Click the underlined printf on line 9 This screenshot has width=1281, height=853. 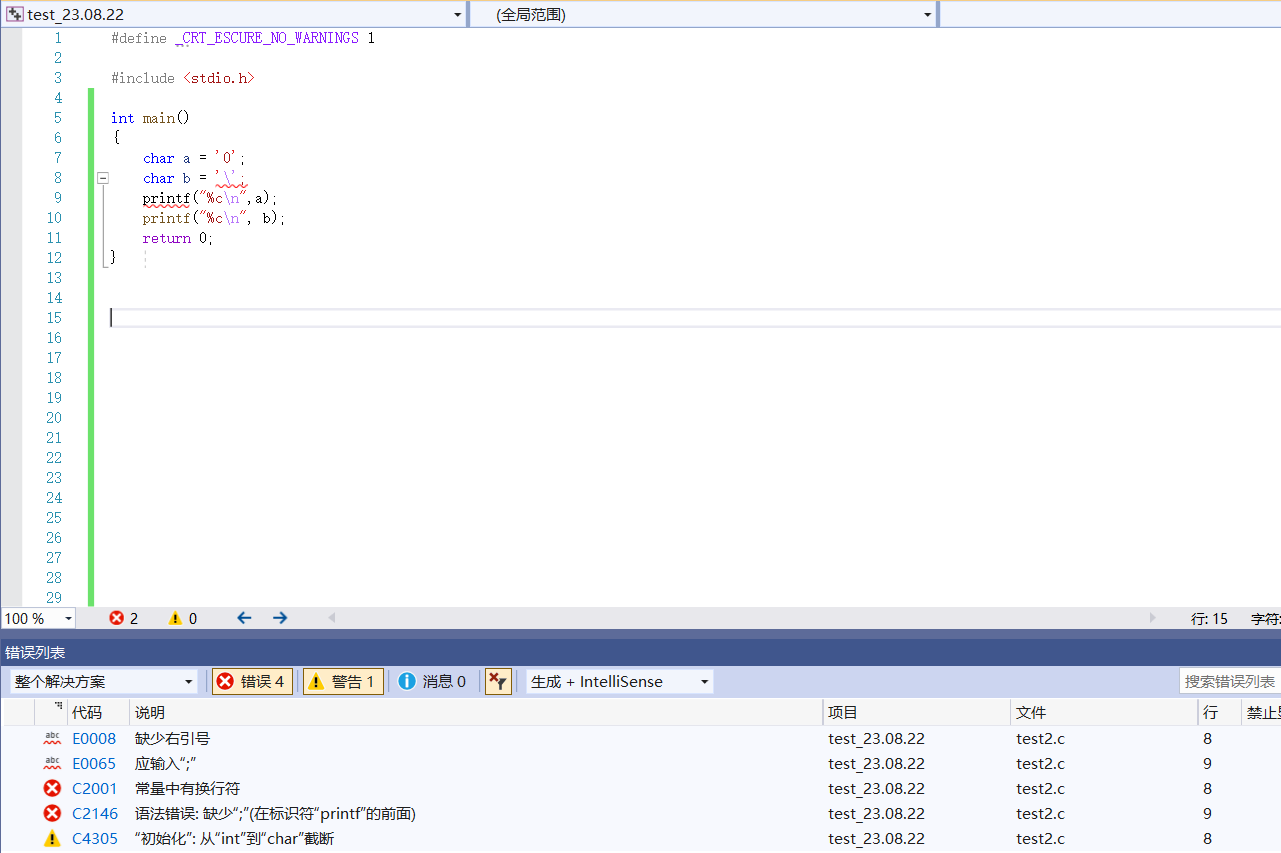pyautogui.click(x=166, y=198)
